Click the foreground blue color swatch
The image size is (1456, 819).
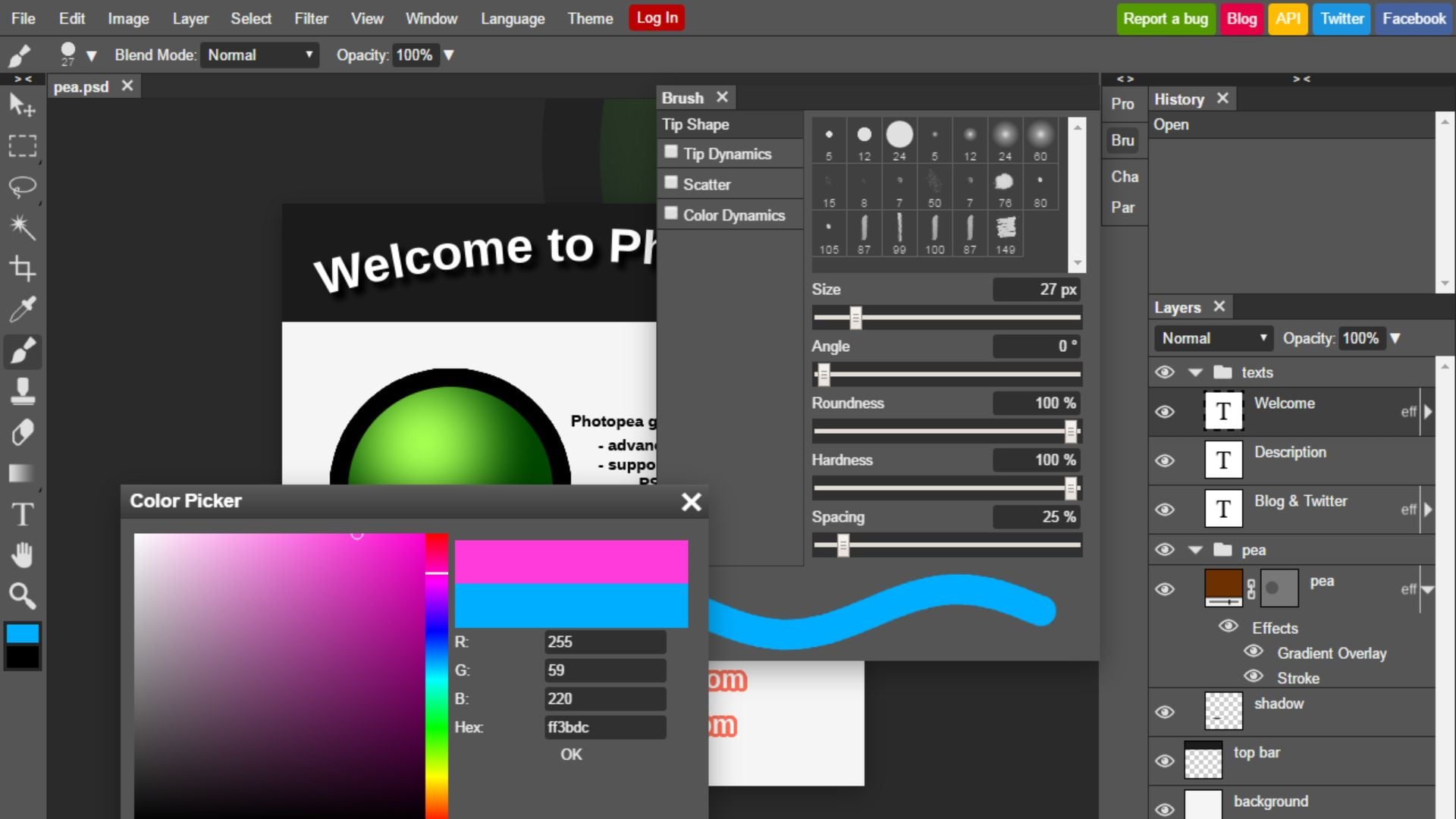22,634
